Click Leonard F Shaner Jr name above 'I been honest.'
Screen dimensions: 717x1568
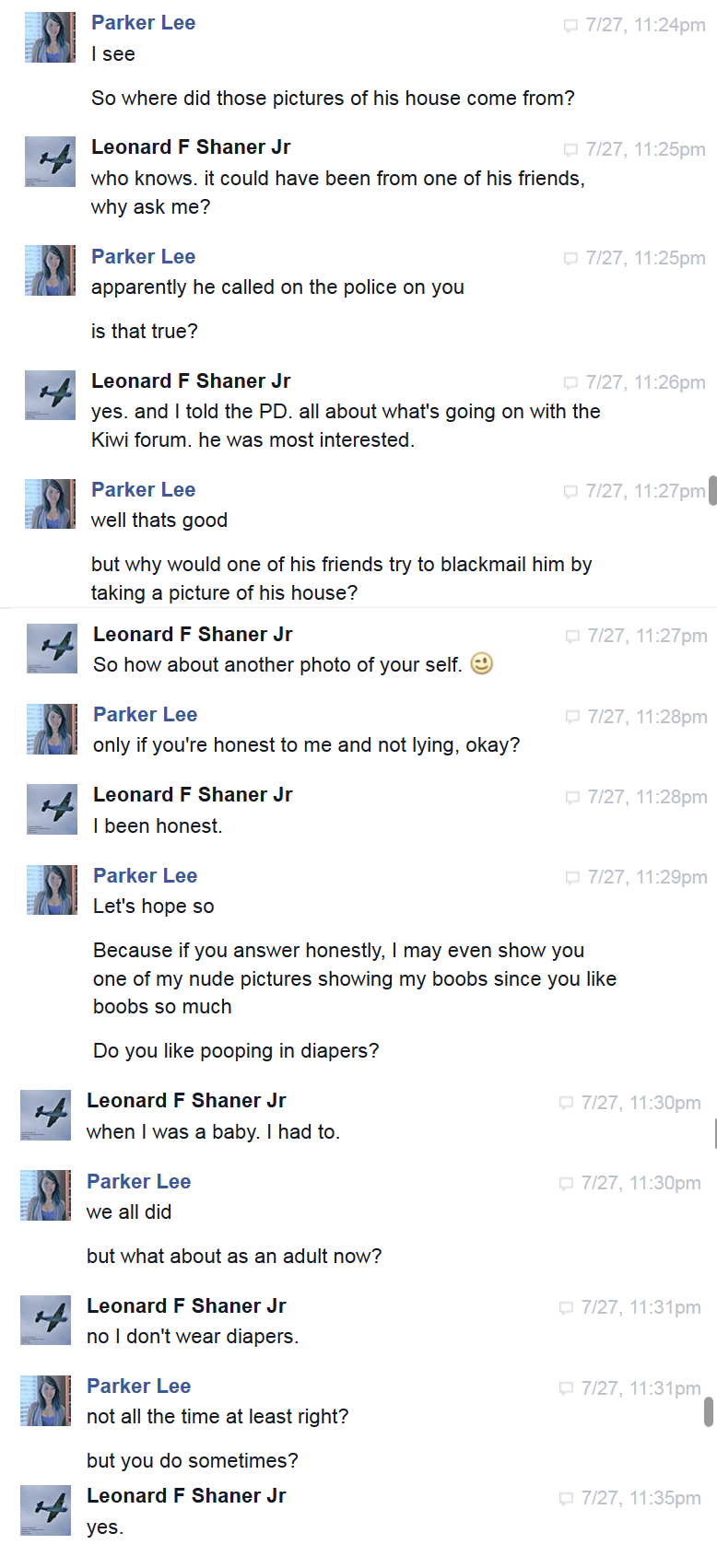click(x=193, y=795)
